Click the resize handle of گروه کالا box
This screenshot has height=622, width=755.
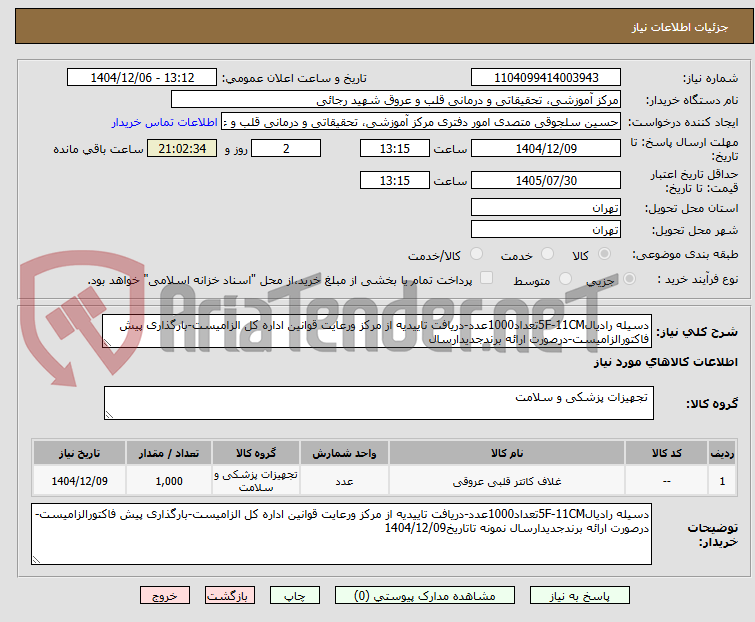click(x=109, y=415)
